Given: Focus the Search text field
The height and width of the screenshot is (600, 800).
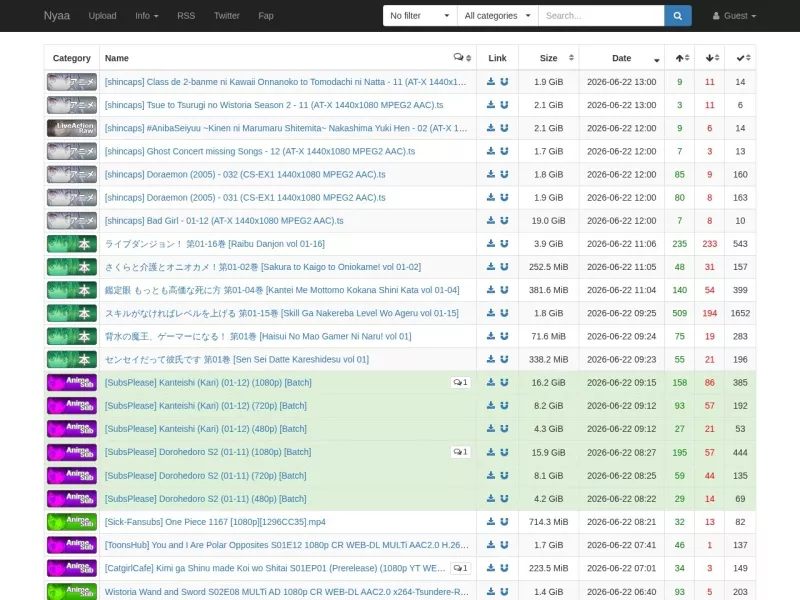Looking at the screenshot, I should pyautogui.click(x=601, y=16).
